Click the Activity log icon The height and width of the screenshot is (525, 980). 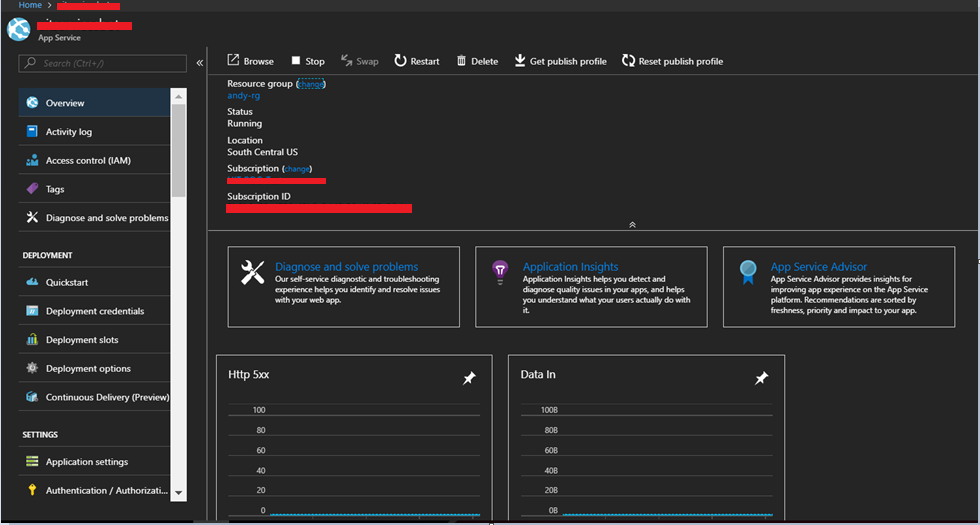[x=32, y=131]
